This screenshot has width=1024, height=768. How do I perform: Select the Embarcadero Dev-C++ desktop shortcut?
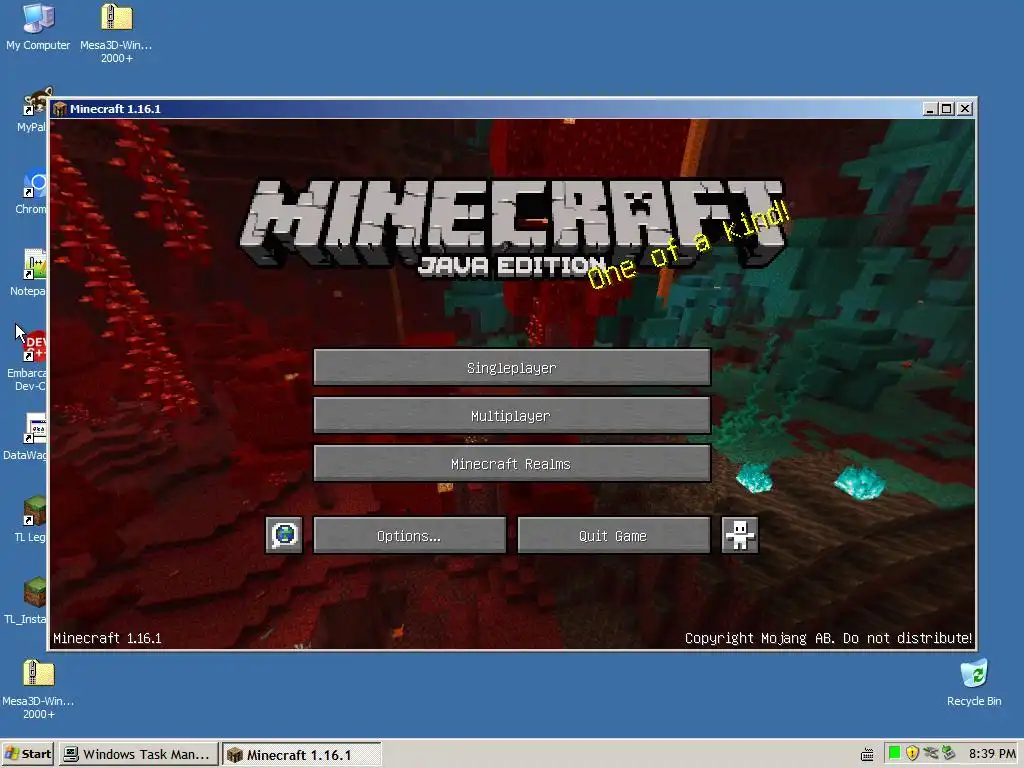27,360
